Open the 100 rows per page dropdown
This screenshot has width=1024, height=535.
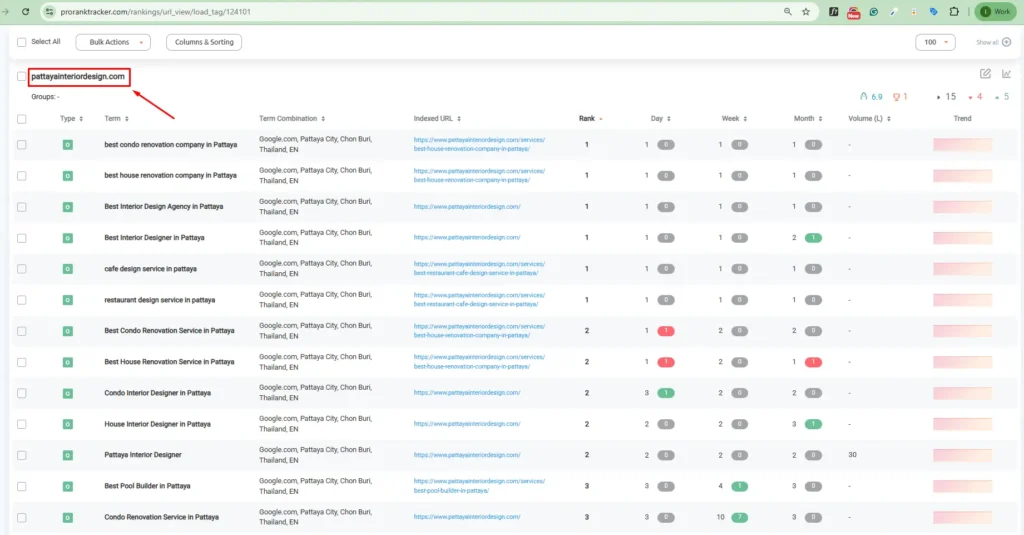pyautogui.click(x=935, y=42)
